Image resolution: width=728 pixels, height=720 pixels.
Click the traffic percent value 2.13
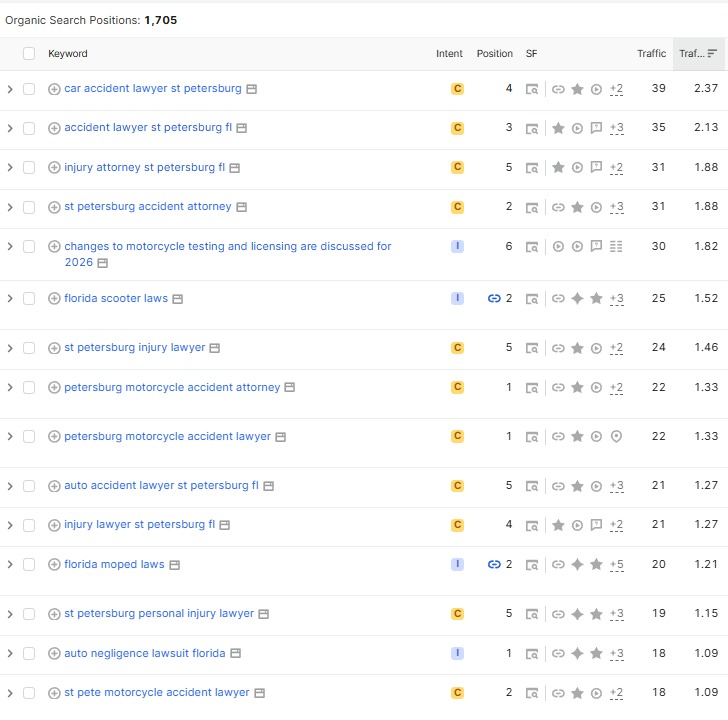[706, 128]
